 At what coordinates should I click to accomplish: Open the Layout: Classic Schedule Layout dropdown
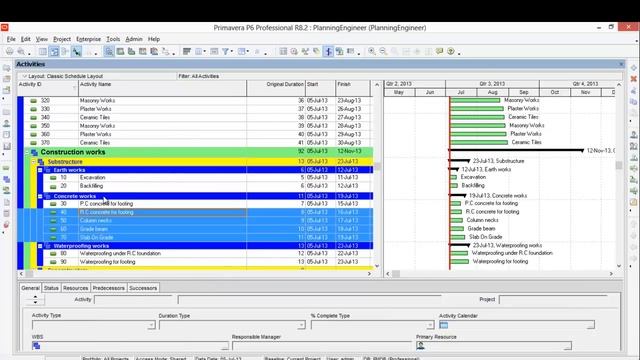tap(24, 76)
